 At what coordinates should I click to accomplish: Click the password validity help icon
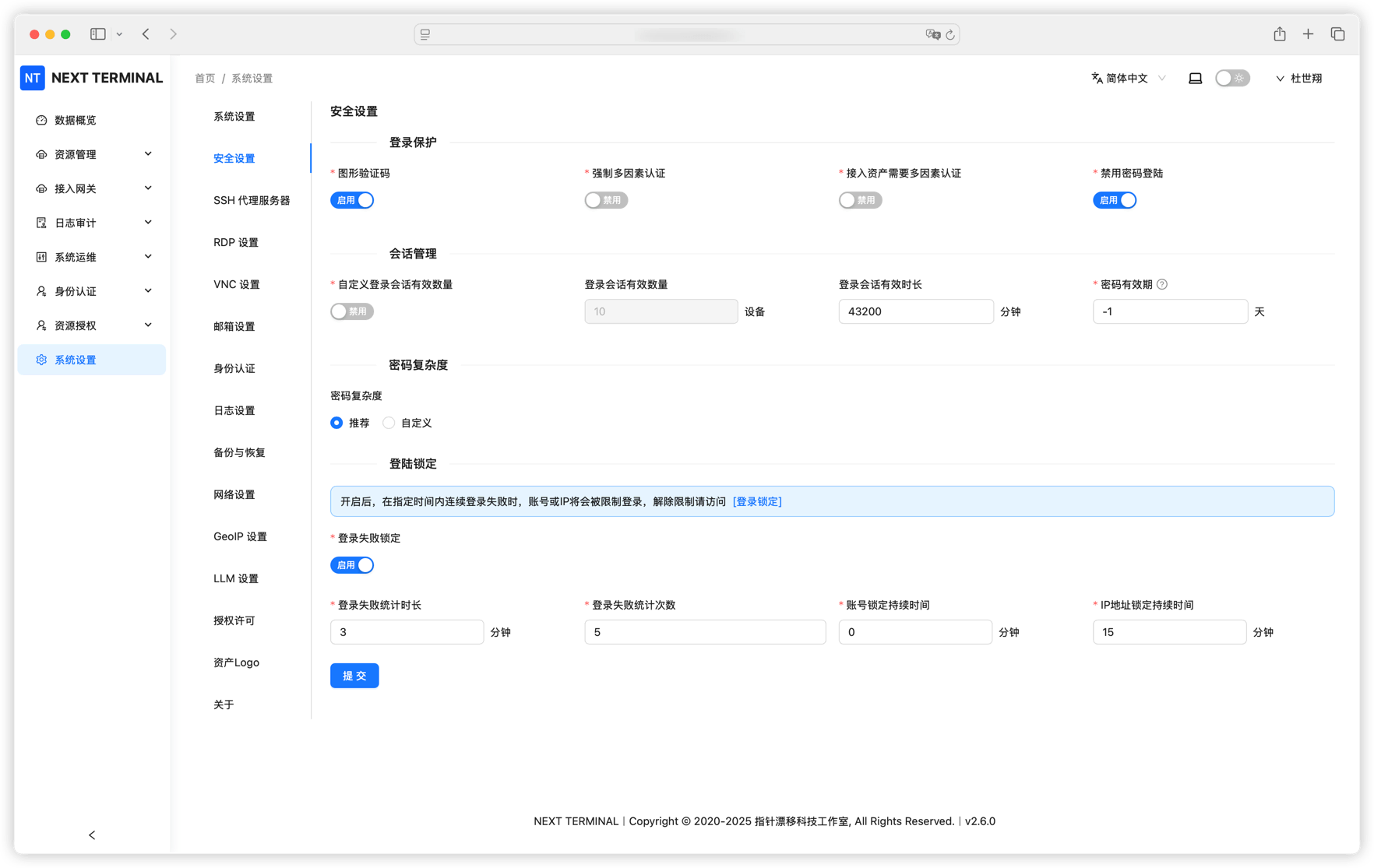pos(1162,285)
